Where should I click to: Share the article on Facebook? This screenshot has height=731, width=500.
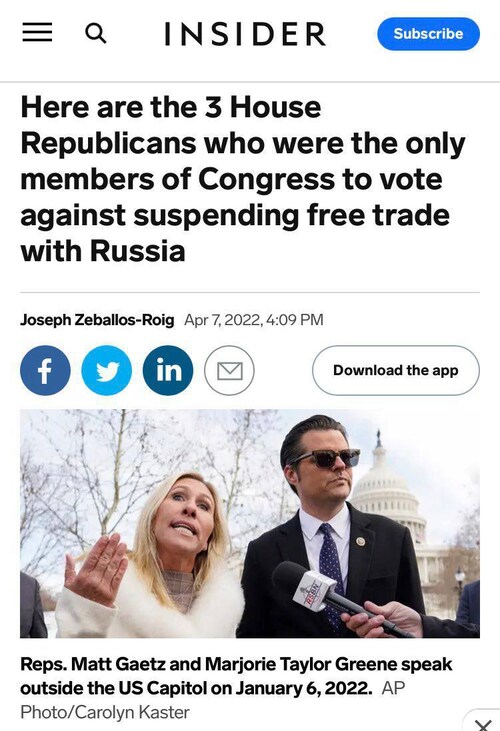coord(45,371)
